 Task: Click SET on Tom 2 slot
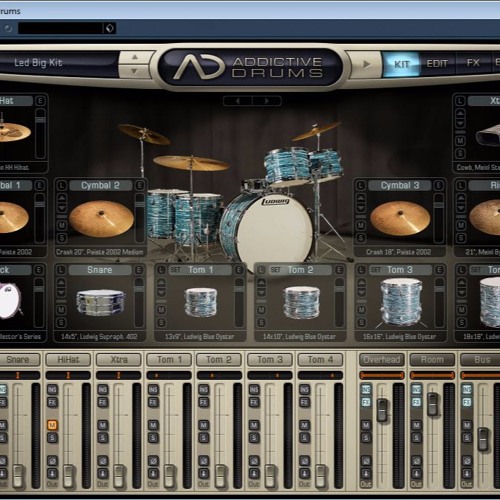(276, 270)
